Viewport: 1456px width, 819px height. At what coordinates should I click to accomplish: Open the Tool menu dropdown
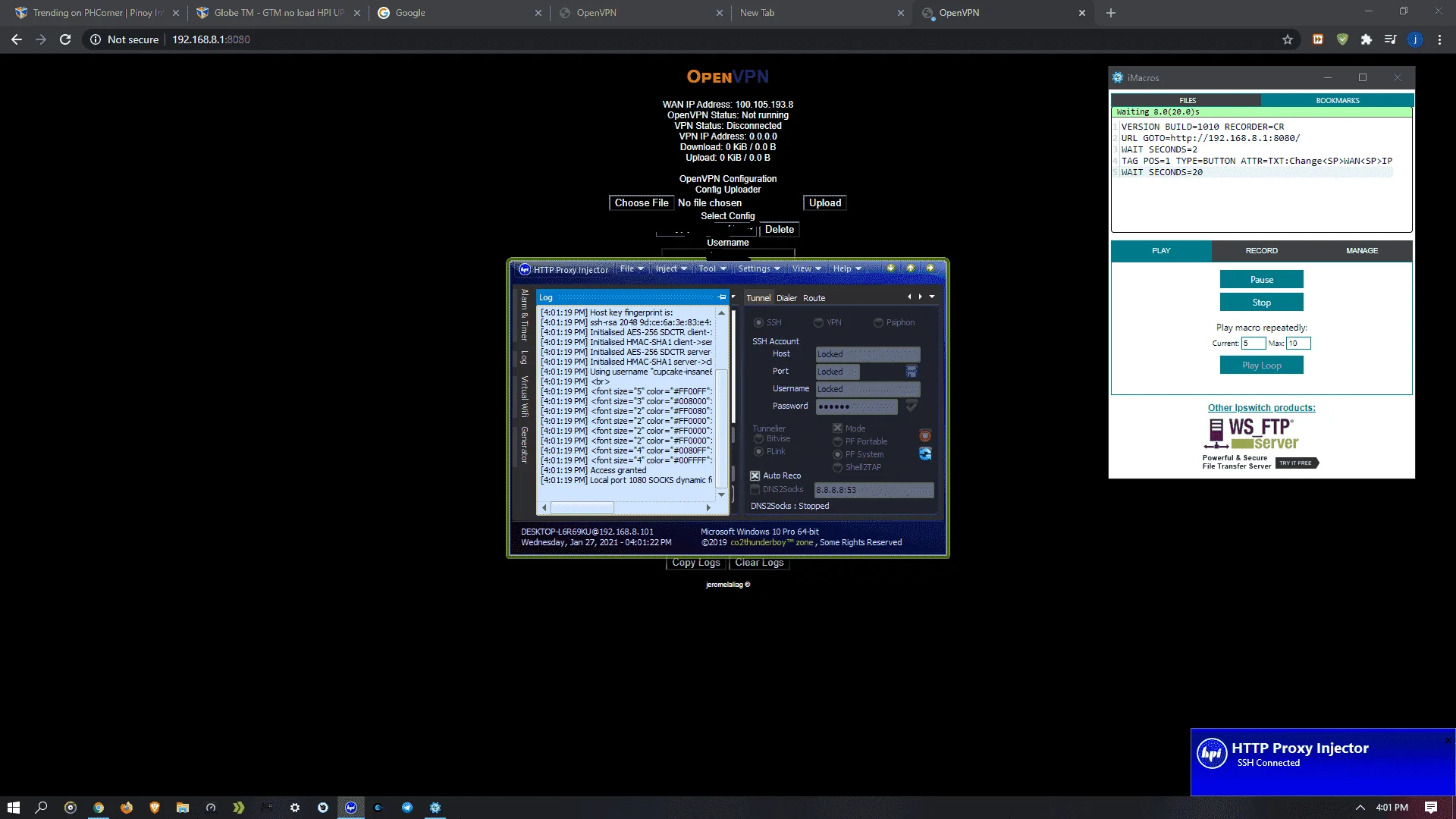point(712,268)
